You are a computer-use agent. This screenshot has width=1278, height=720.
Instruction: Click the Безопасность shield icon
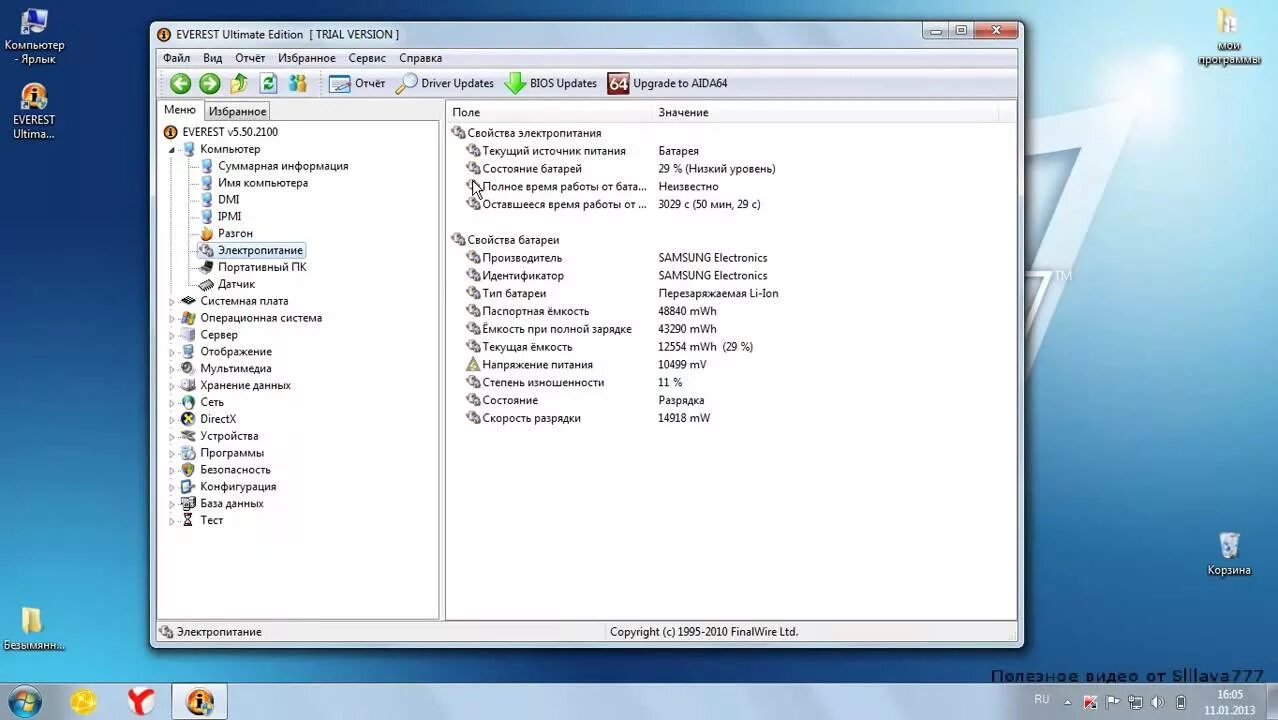[x=187, y=470]
